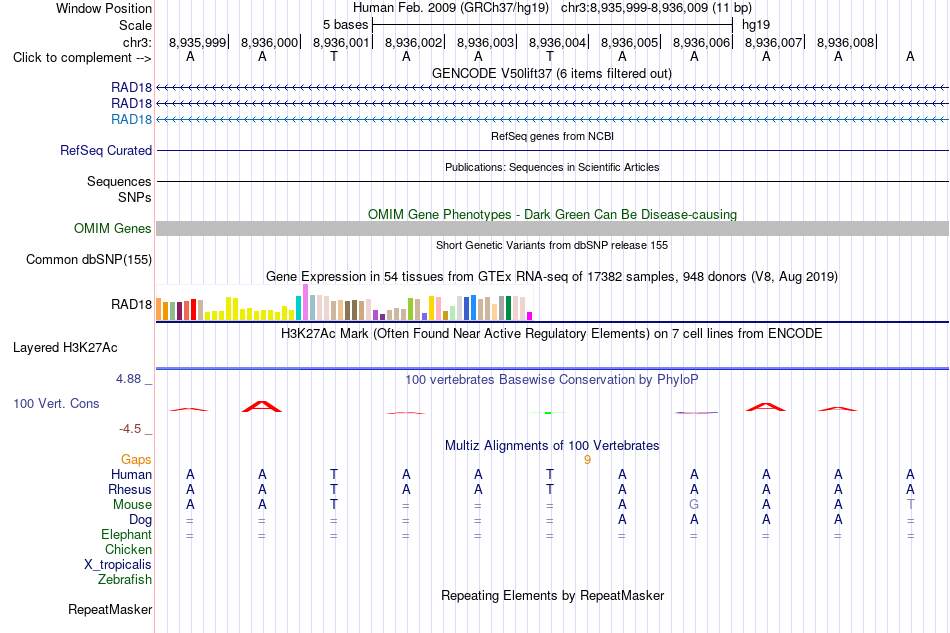The image size is (950, 633).
Task: Click the 'SNPs' track label
Action: [135, 197]
